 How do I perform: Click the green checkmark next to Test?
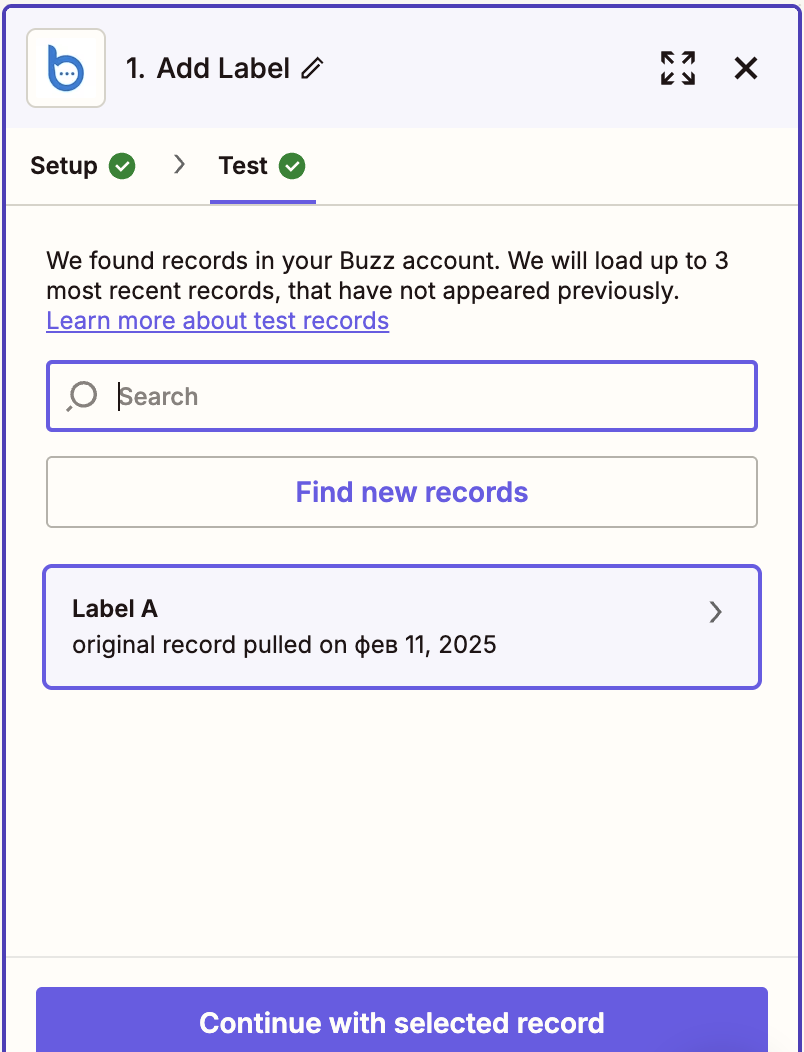(292, 166)
